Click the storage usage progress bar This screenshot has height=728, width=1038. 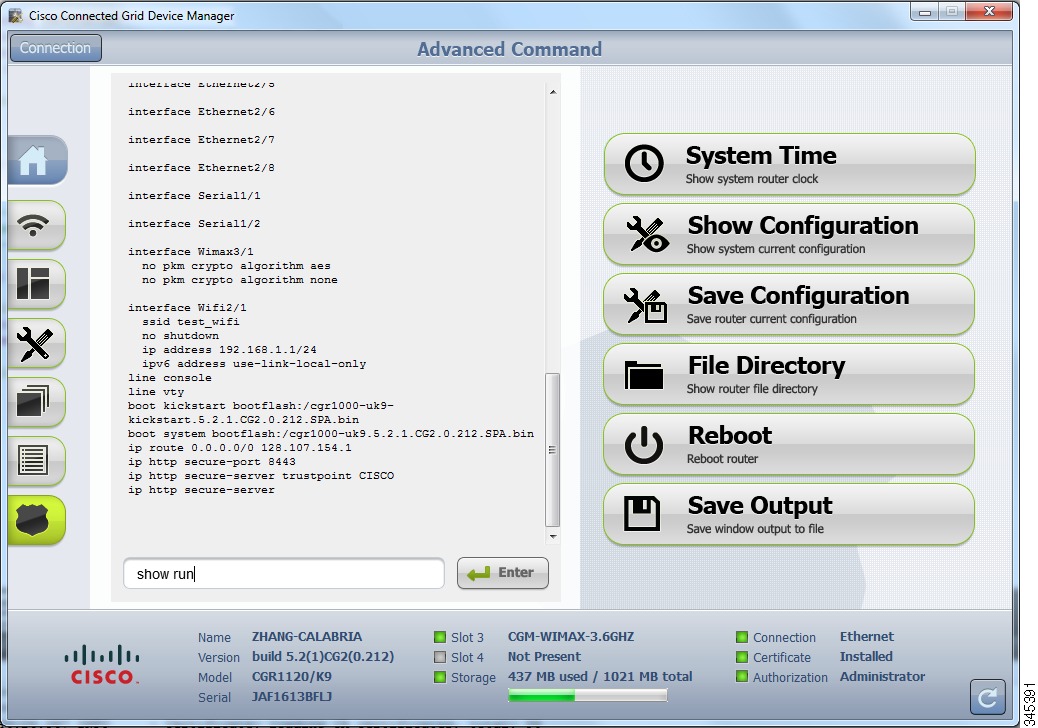tap(587, 696)
